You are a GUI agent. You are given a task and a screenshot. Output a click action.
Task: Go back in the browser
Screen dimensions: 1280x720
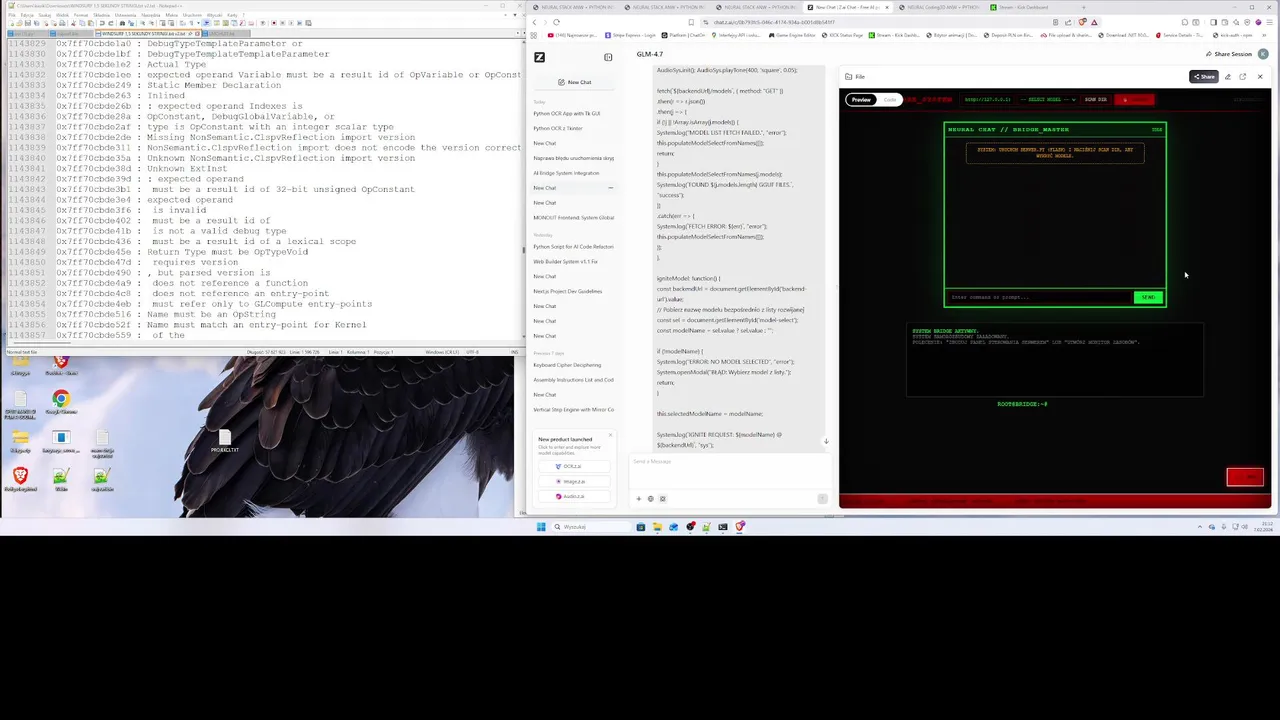tap(536, 22)
